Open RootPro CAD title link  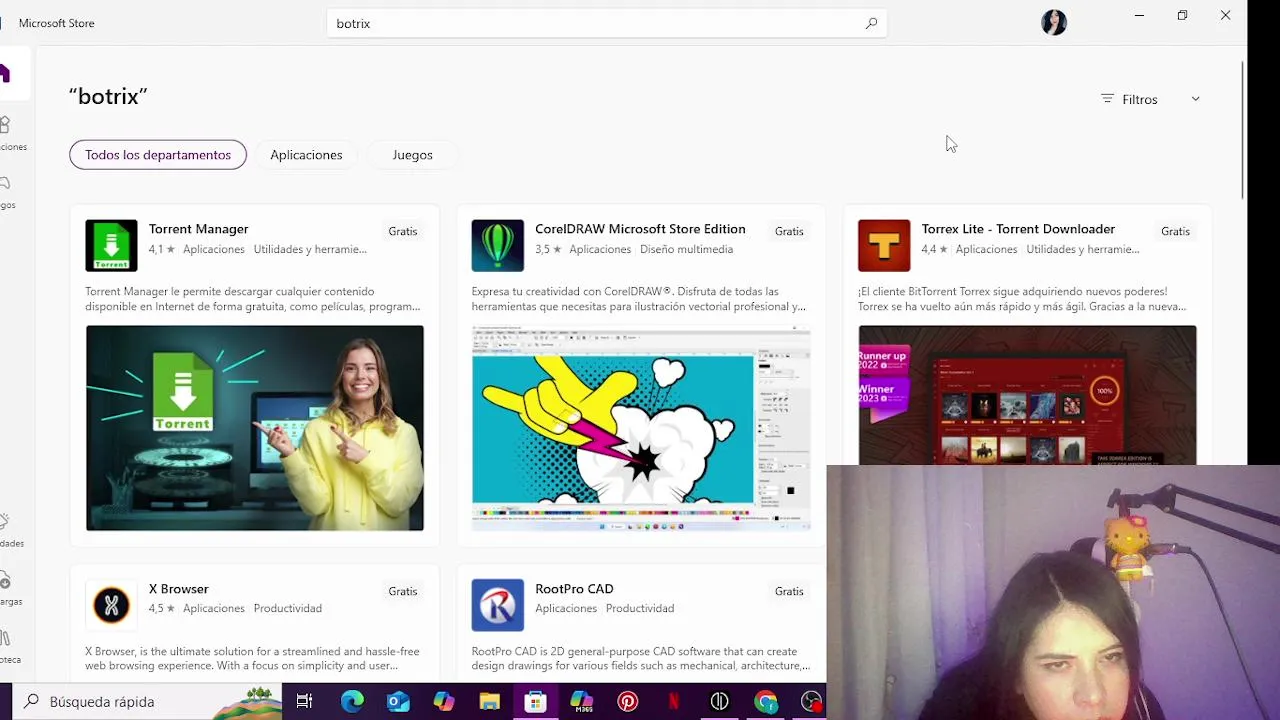point(574,589)
